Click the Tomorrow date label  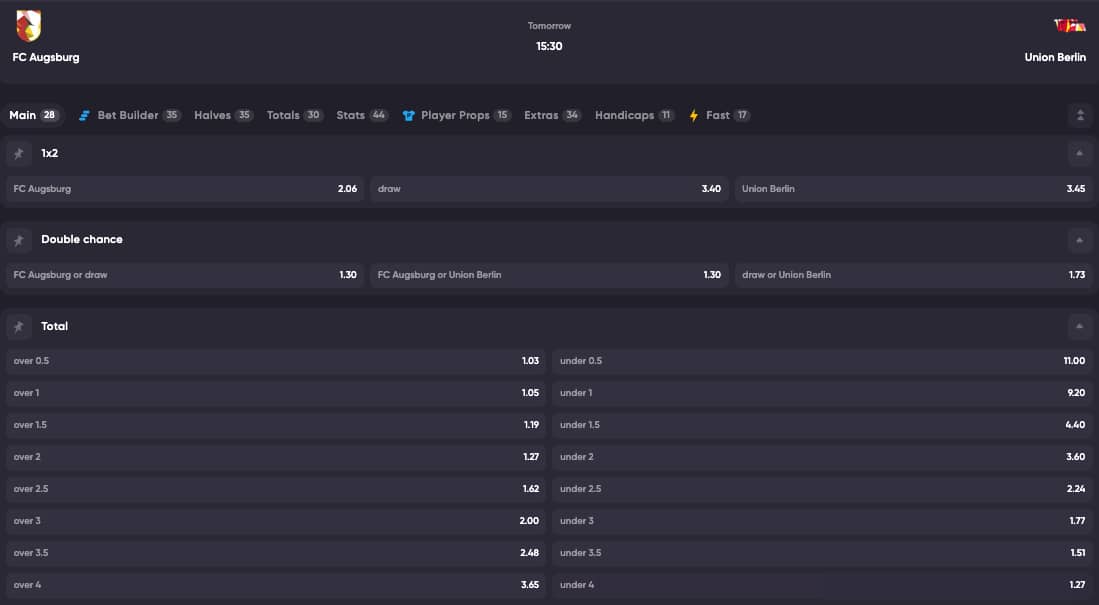pyautogui.click(x=550, y=26)
